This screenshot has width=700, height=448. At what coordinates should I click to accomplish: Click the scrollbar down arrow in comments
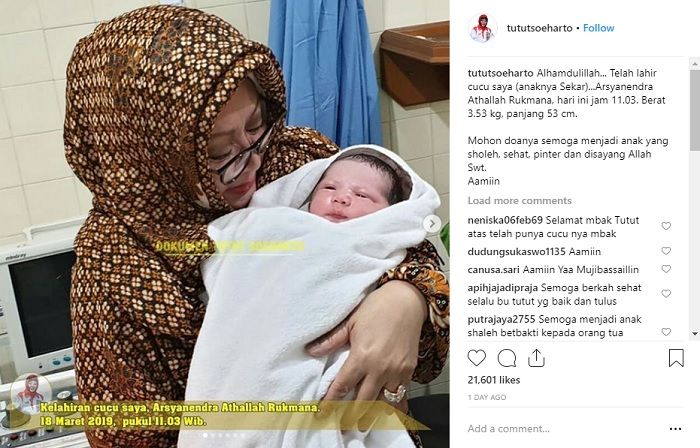tap(695, 333)
